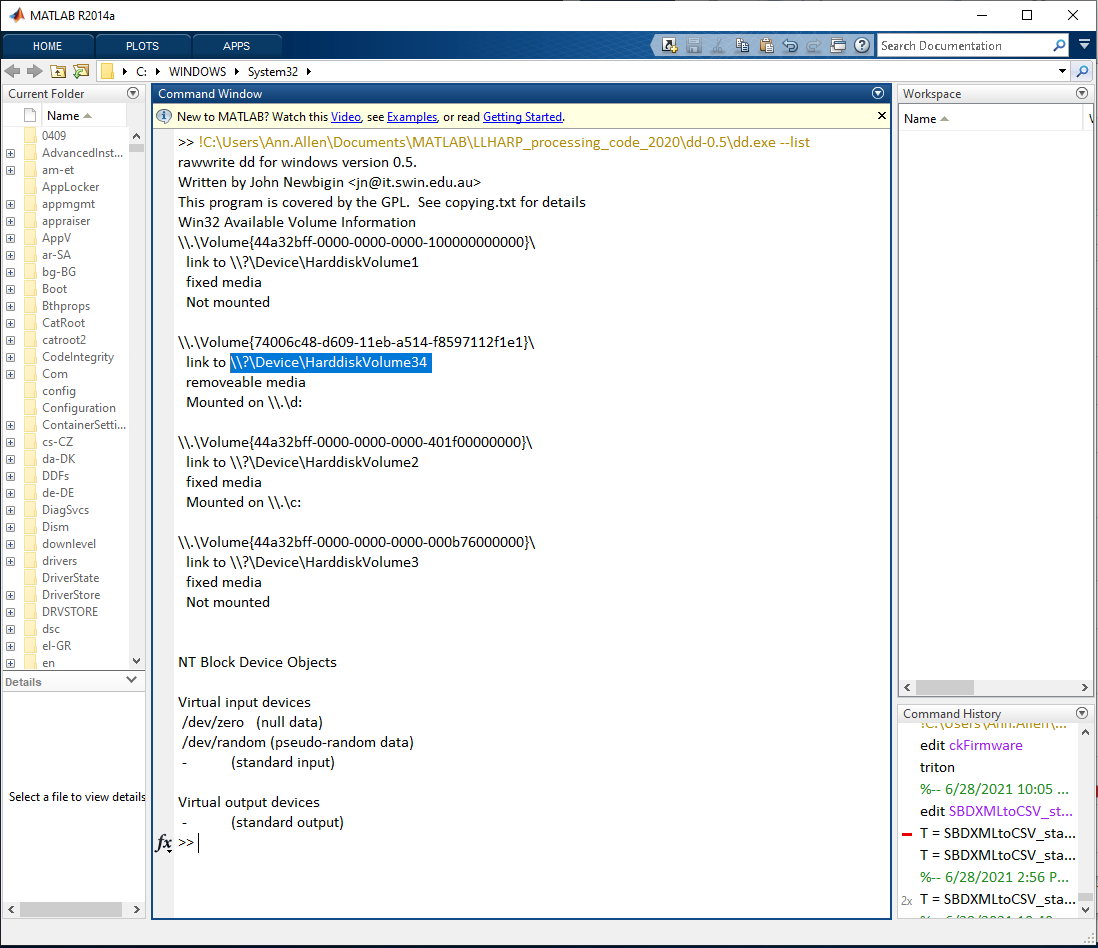Screen dimensions: 1098x948
Task: Click the Copy icon in the quick access toolbar
Action: tap(742, 46)
